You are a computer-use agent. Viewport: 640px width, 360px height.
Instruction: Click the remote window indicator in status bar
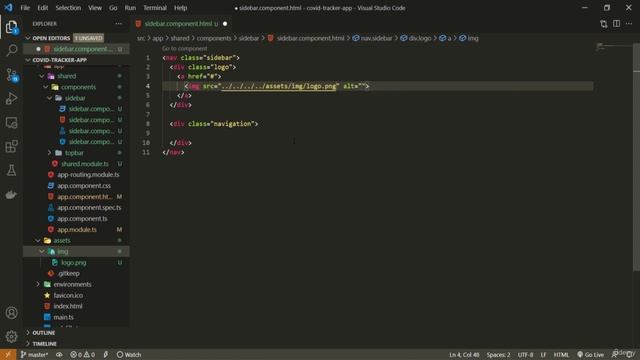tap(8, 355)
